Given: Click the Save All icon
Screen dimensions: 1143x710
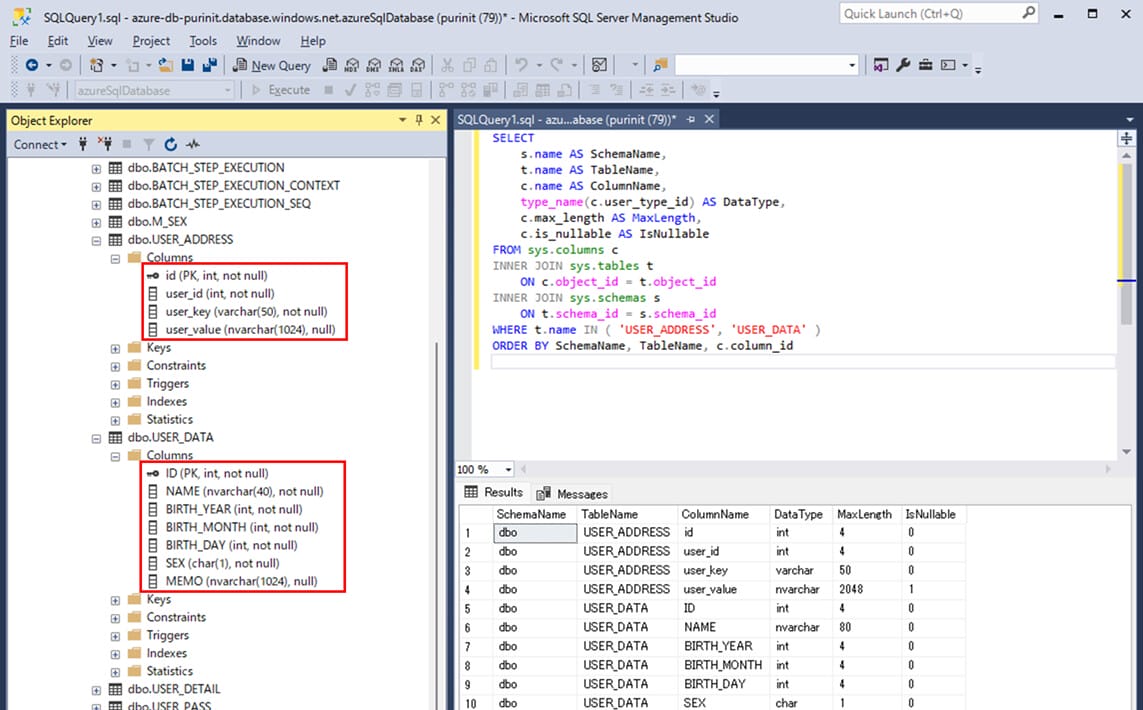Looking at the screenshot, I should 209,65.
